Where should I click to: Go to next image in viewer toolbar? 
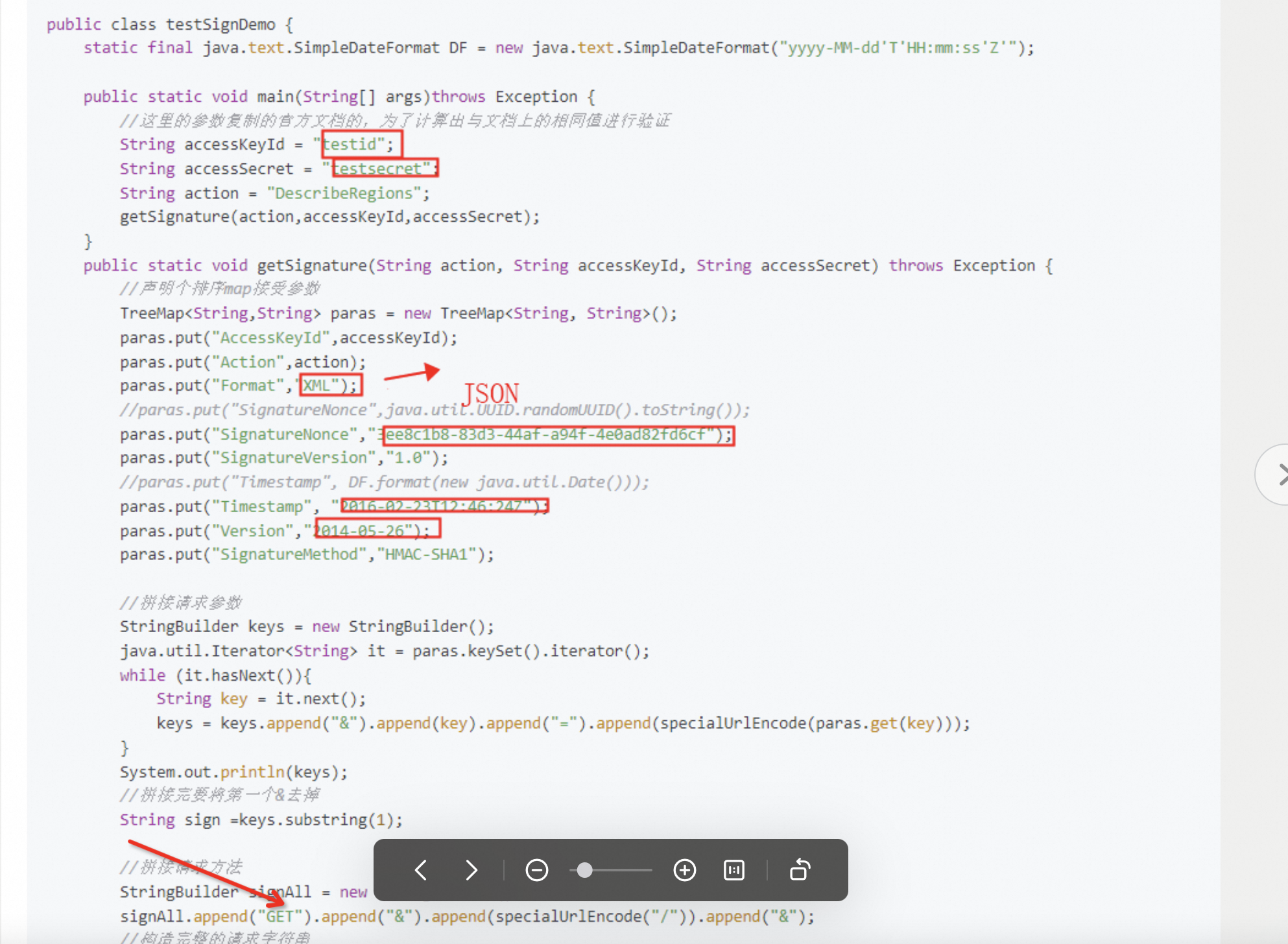[471, 870]
